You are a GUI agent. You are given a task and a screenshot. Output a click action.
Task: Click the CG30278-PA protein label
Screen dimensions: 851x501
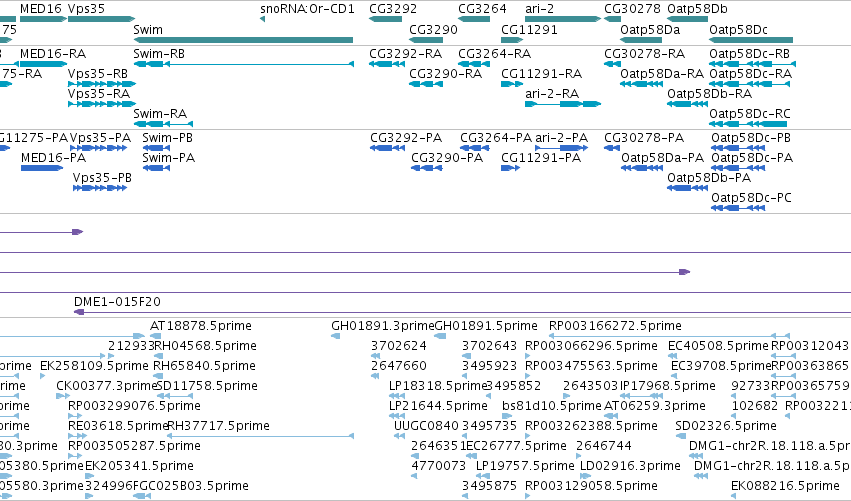(x=644, y=138)
